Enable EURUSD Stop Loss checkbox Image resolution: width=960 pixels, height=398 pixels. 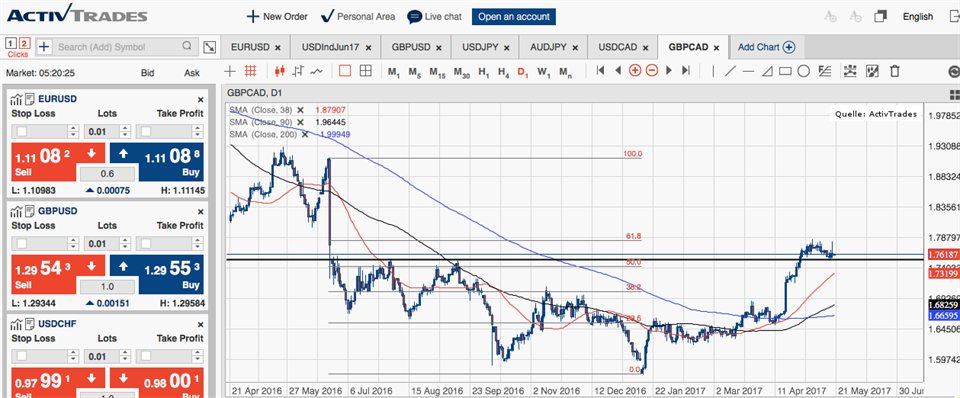21,132
